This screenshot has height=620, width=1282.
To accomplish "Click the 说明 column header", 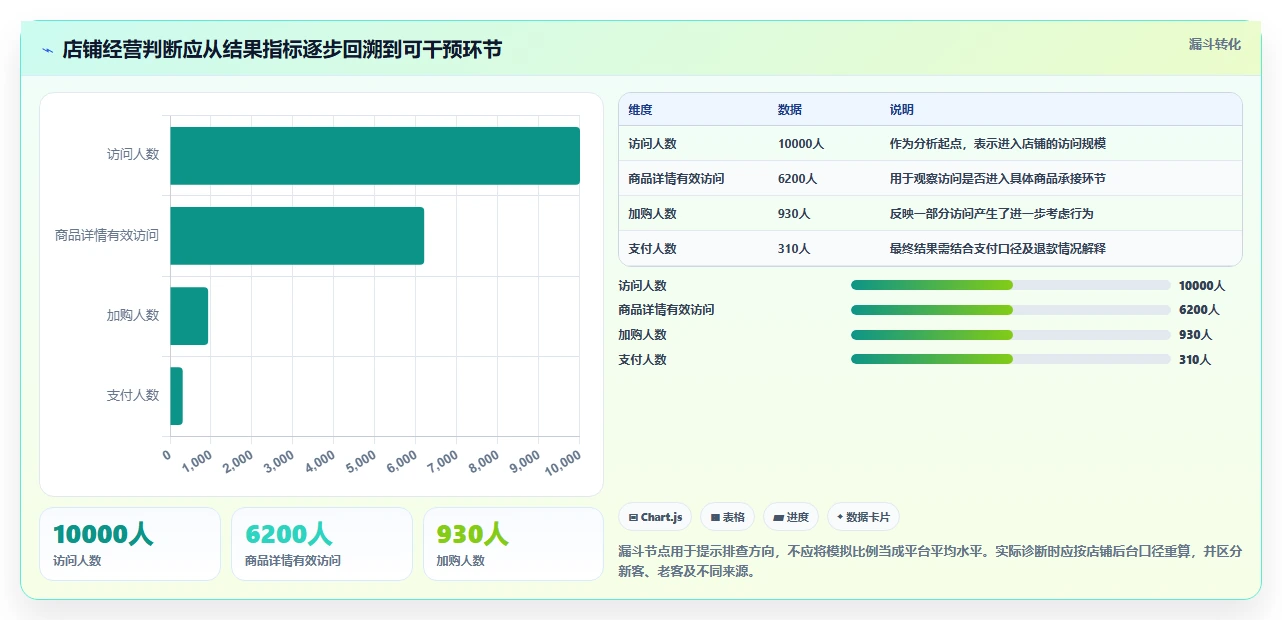I will [902, 110].
